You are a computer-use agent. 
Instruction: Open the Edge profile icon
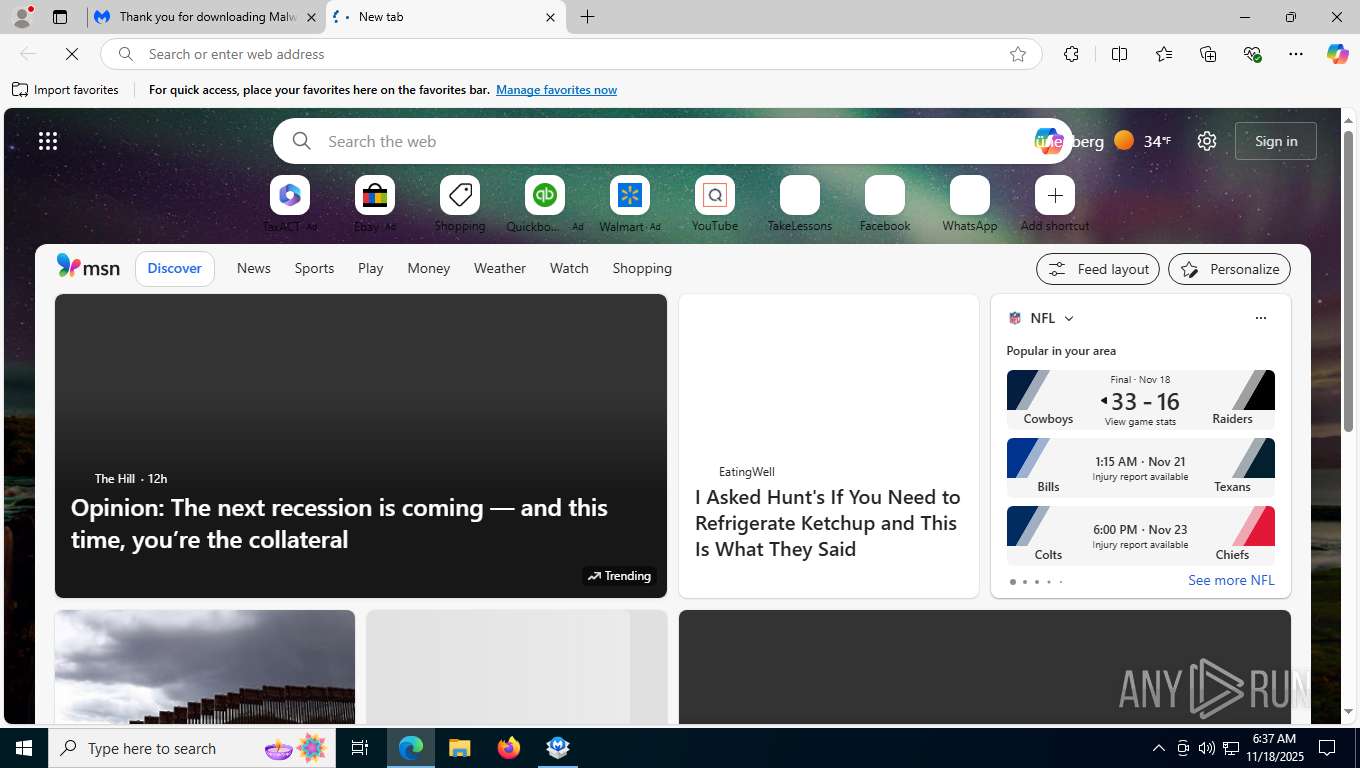21,17
